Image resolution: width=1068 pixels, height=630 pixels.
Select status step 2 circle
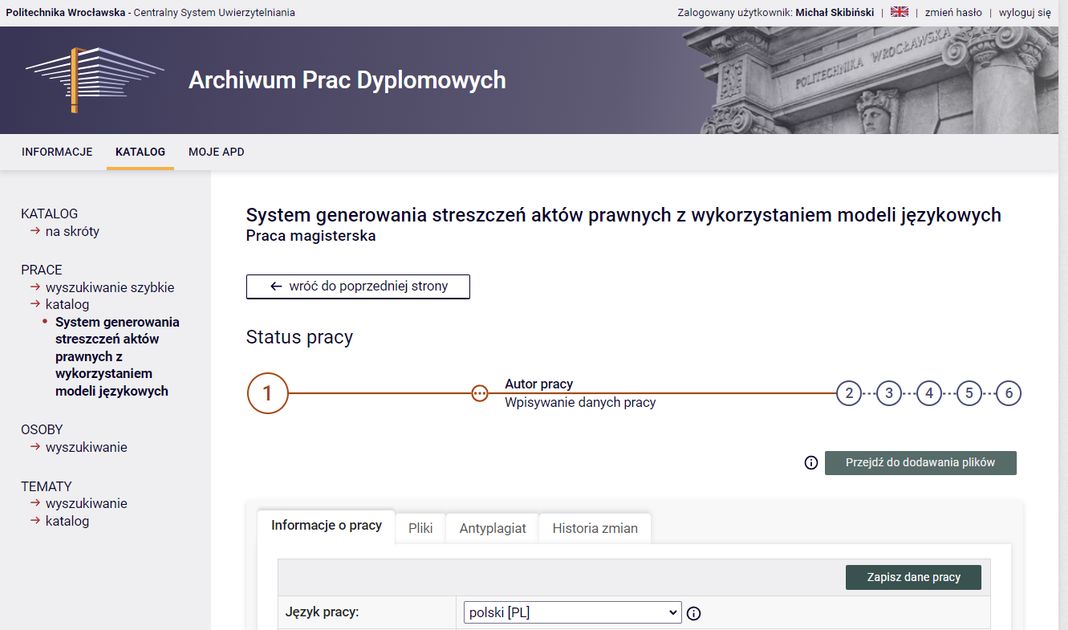[849, 393]
